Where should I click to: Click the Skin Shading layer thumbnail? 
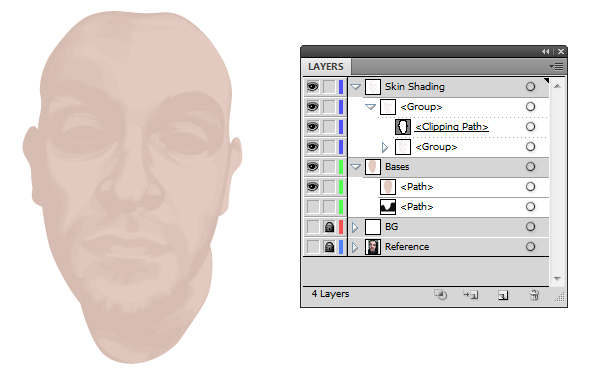373,87
